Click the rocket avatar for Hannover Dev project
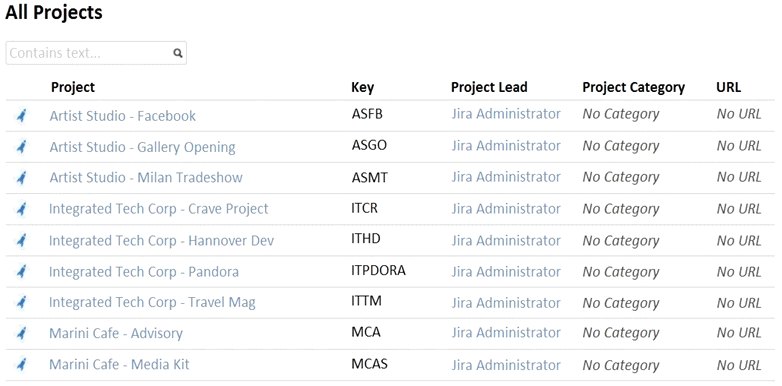Image resolution: width=782 pixels, height=386 pixels. pyautogui.click(x=21, y=241)
